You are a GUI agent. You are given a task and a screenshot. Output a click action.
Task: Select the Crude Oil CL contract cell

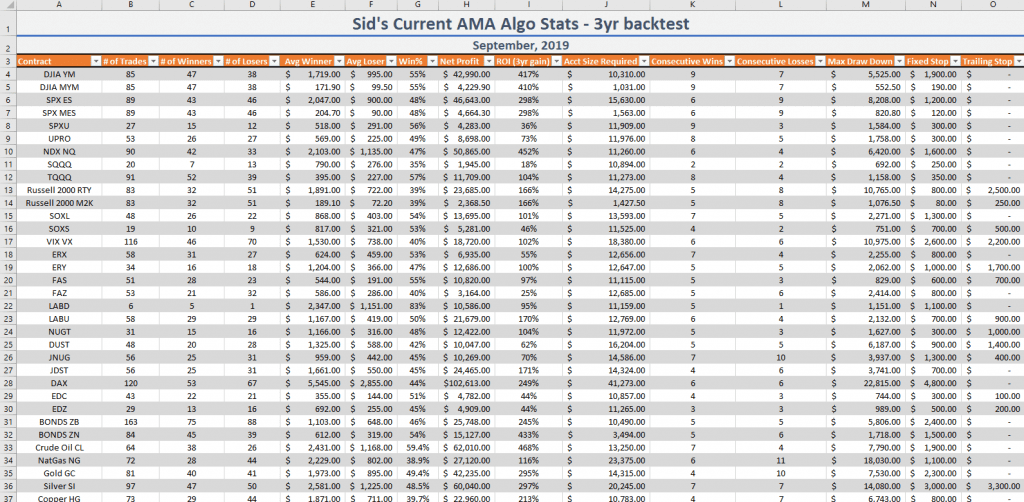pos(59,448)
